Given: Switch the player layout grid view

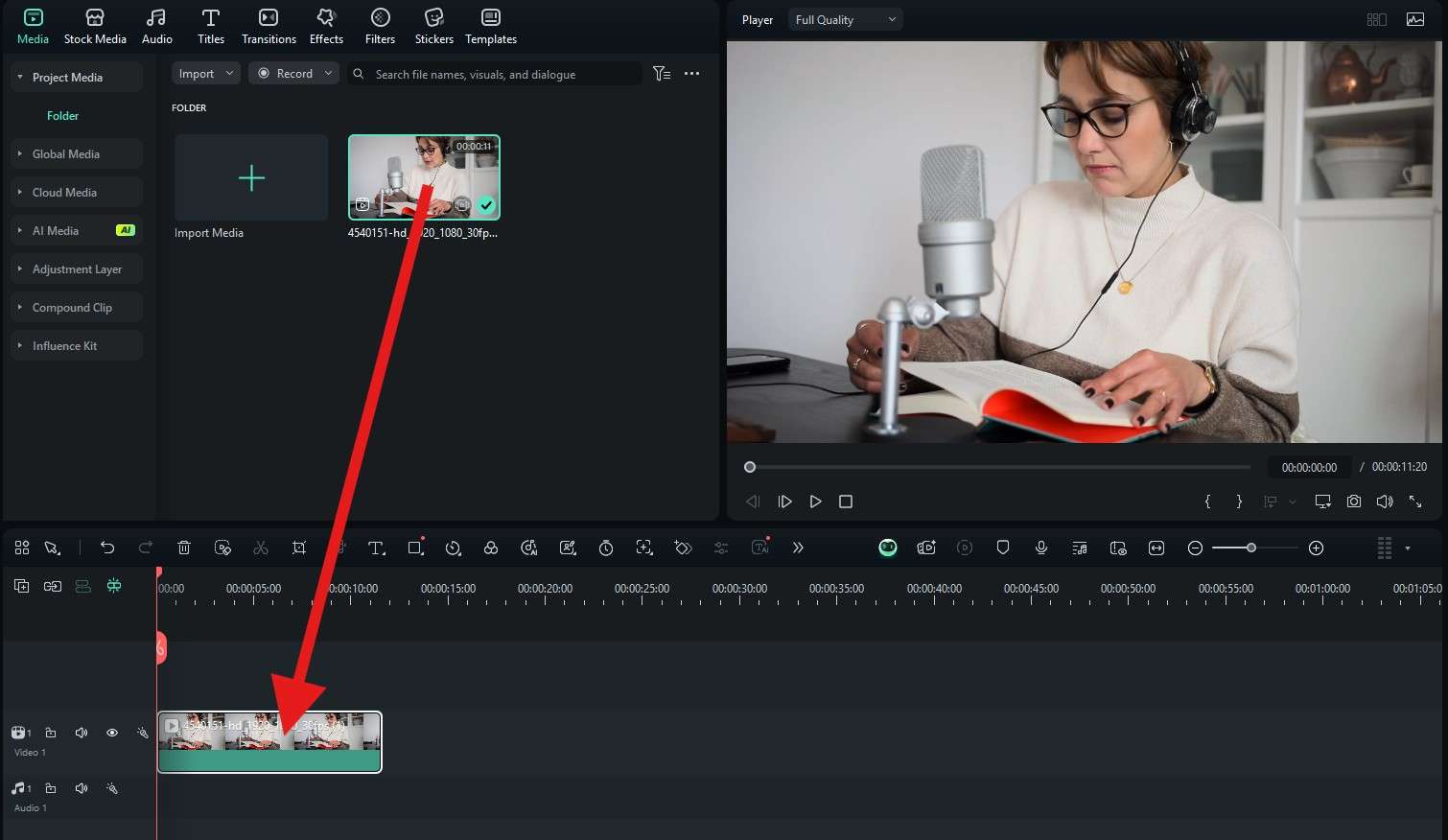Looking at the screenshot, I should point(1376,19).
